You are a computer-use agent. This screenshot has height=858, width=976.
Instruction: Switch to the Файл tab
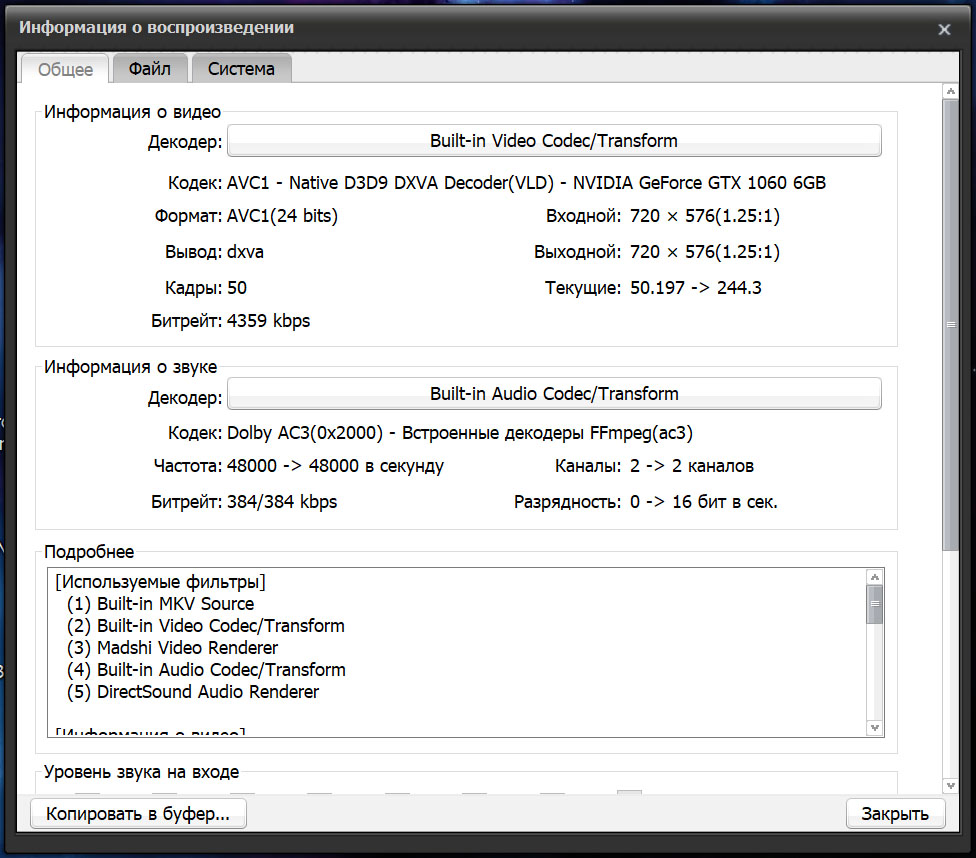[150, 69]
